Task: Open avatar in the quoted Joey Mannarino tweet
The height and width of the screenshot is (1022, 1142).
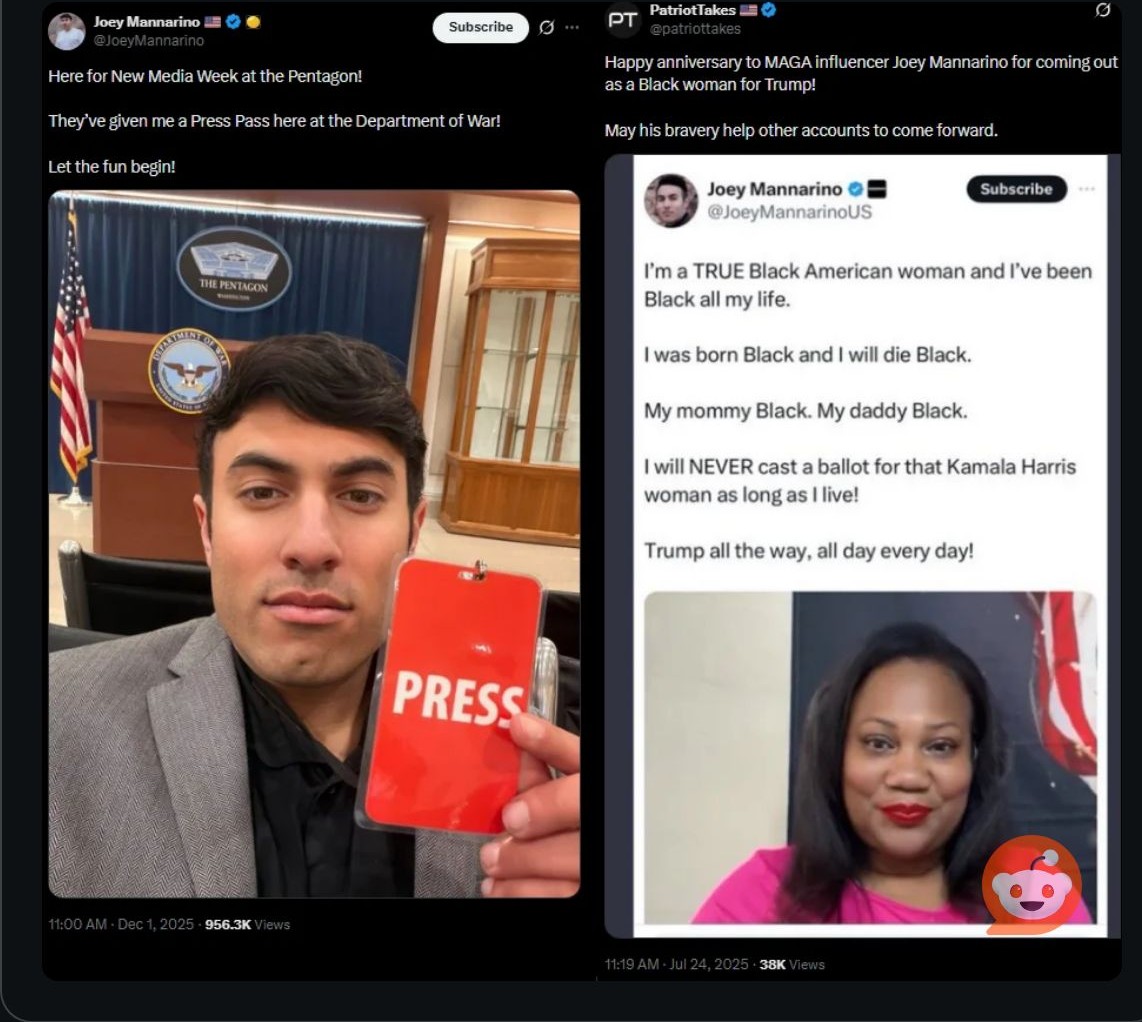Action: (670, 200)
